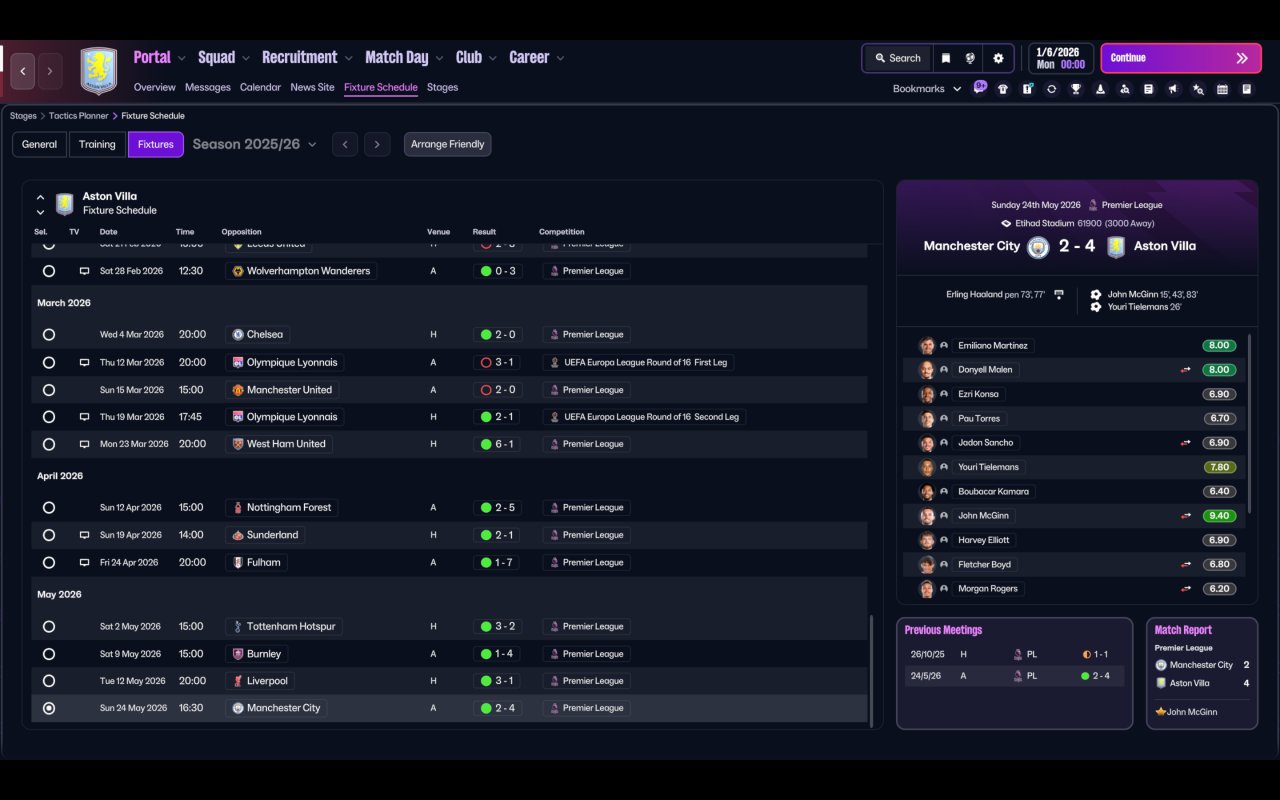The height and width of the screenshot is (800, 1280).
Task: Open the calendar grid icon in bookmarks bar
Action: pyautogui.click(x=1222, y=89)
